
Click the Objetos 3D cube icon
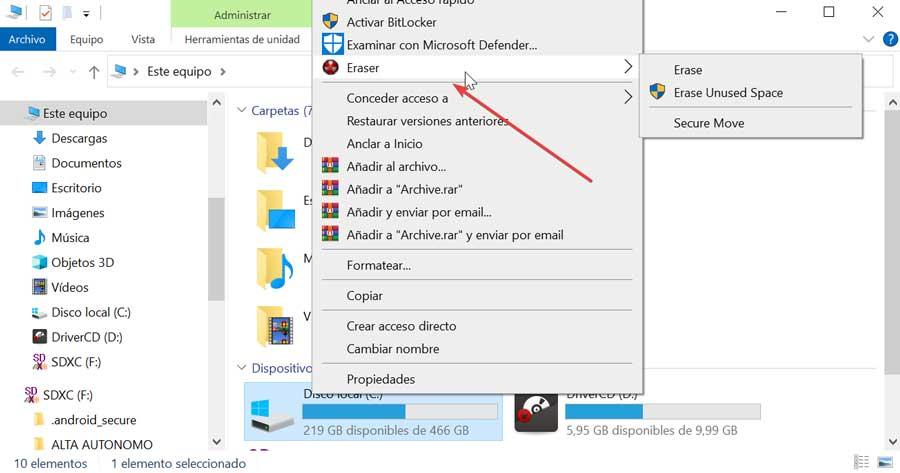pyautogui.click(x=39, y=262)
